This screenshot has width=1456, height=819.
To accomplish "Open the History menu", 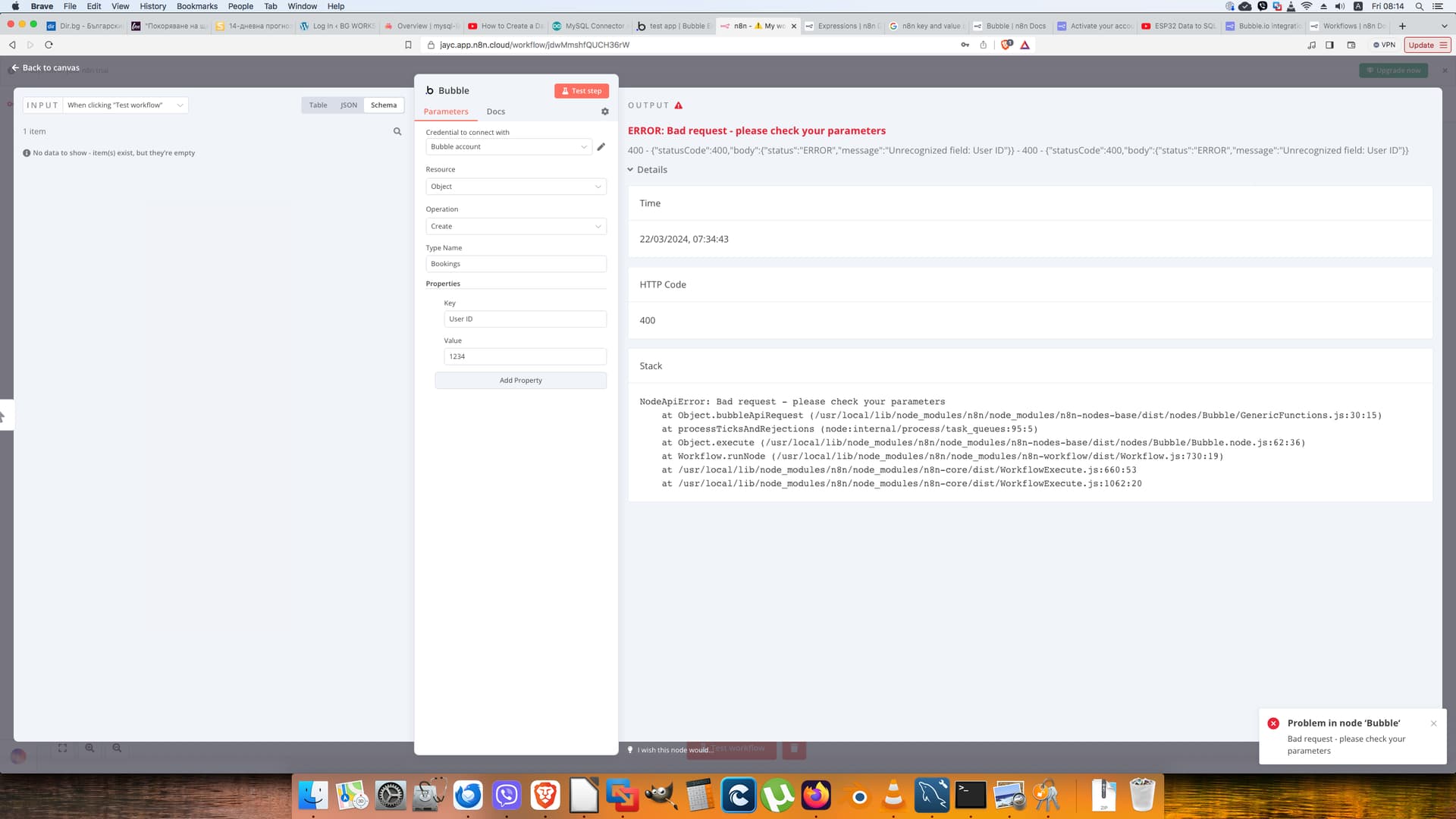I will click(x=152, y=6).
